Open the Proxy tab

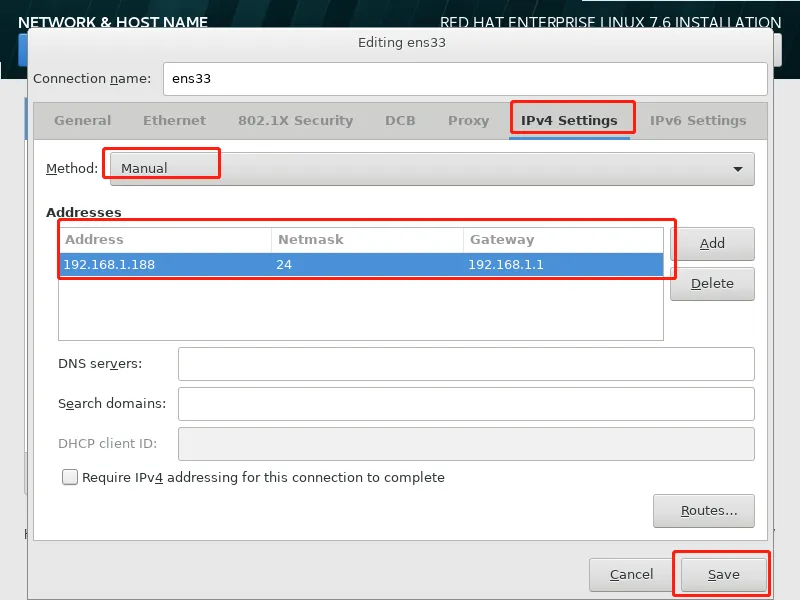tap(467, 120)
